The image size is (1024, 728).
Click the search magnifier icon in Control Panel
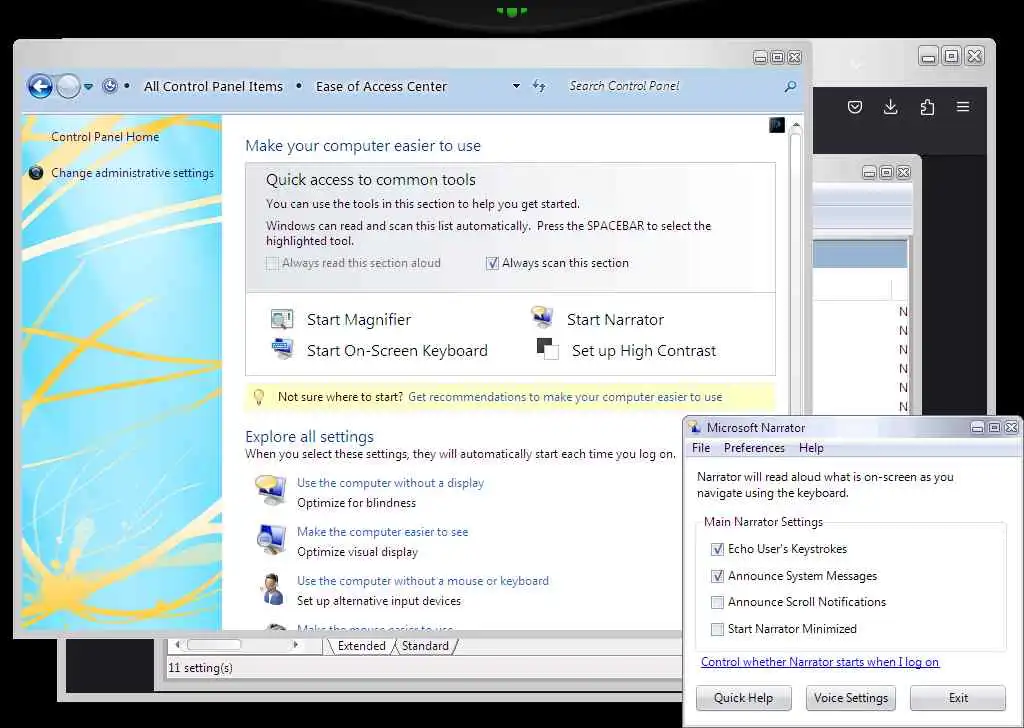(790, 86)
